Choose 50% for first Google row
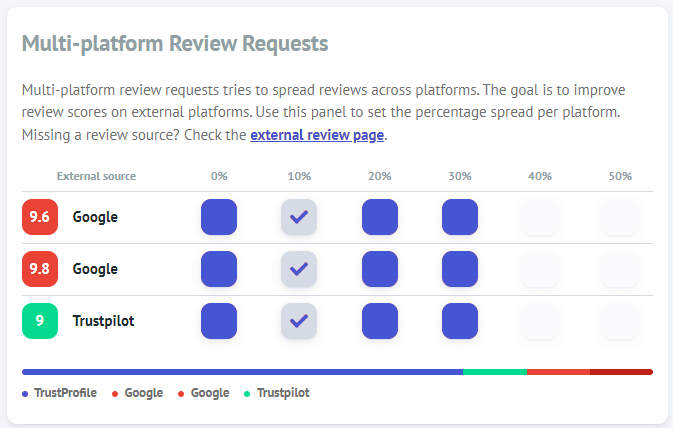 tap(619, 217)
